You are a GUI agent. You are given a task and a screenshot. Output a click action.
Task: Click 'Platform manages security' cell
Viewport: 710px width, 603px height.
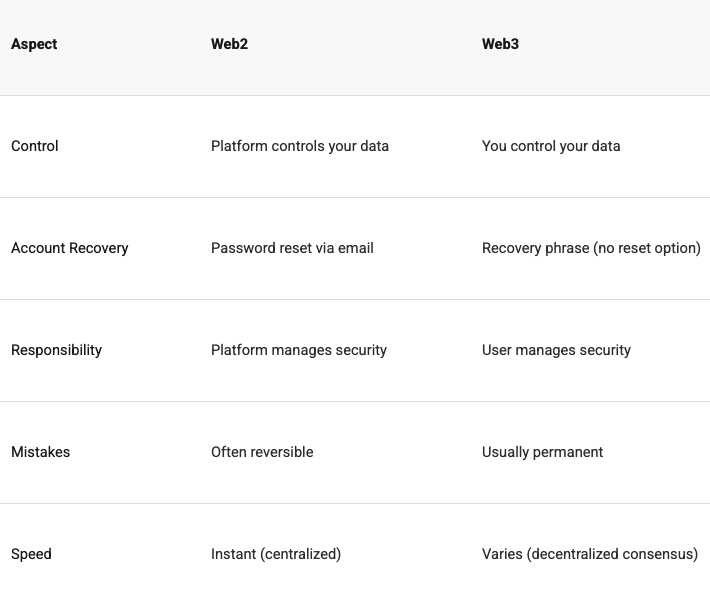pyautogui.click(x=299, y=350)
